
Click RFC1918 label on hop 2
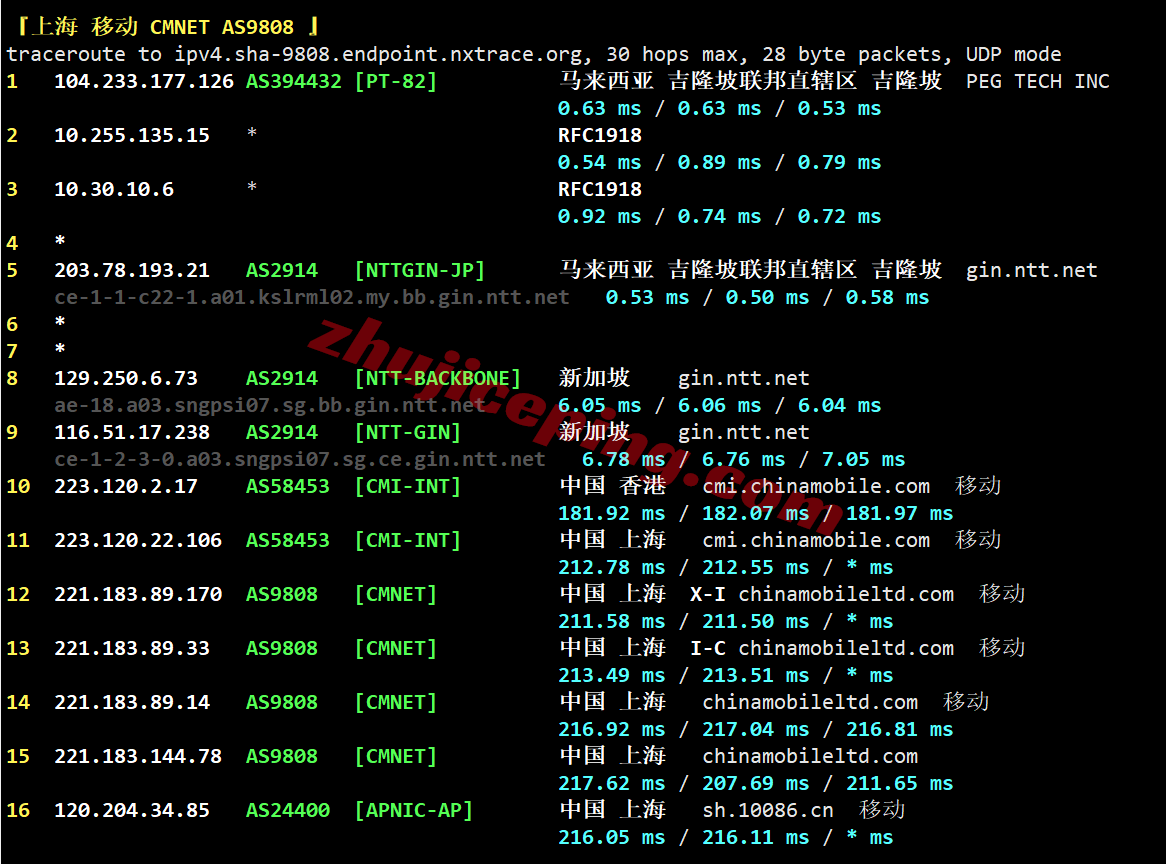[599, 135]
